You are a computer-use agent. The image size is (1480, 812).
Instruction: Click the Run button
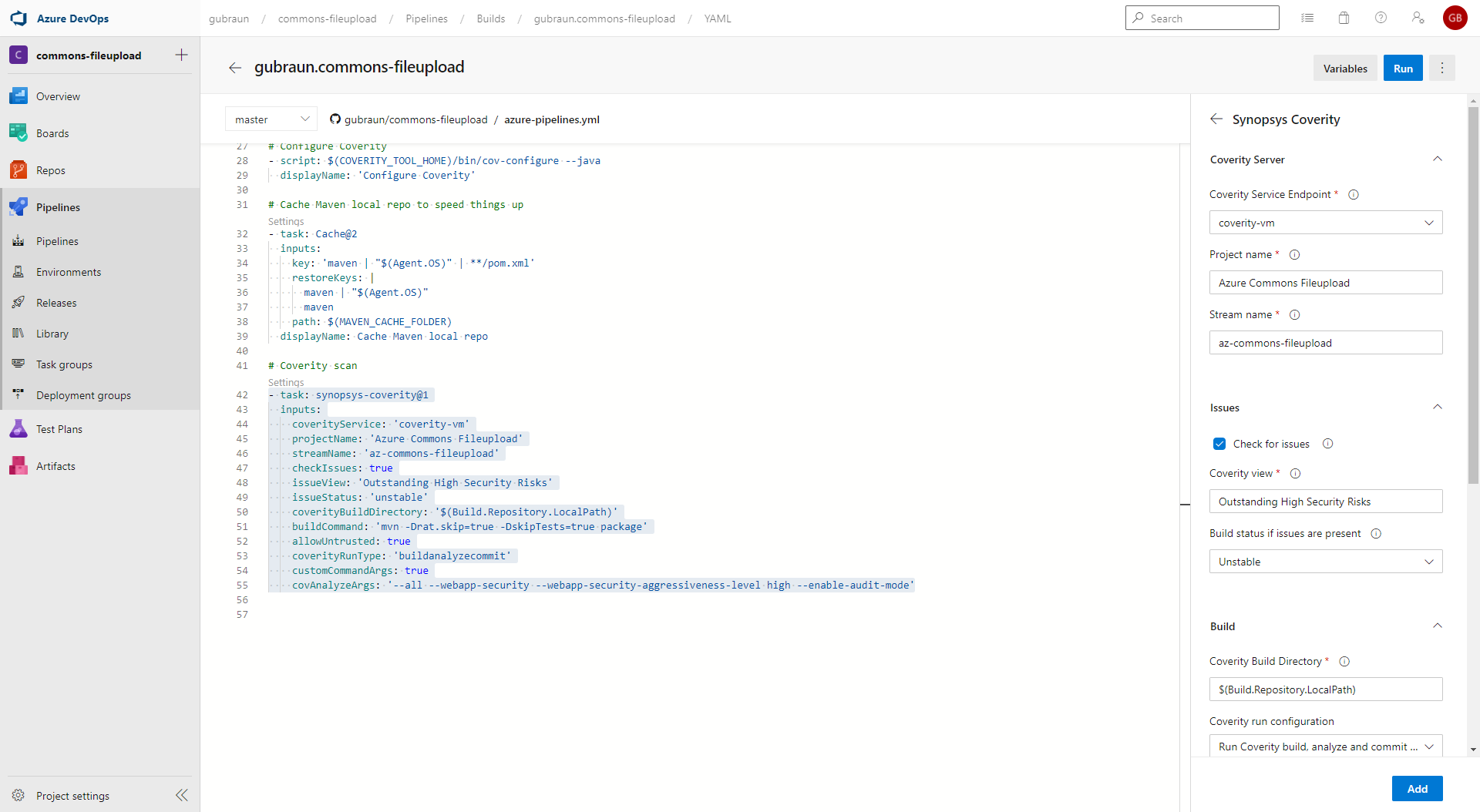(x=1402, y=69)
